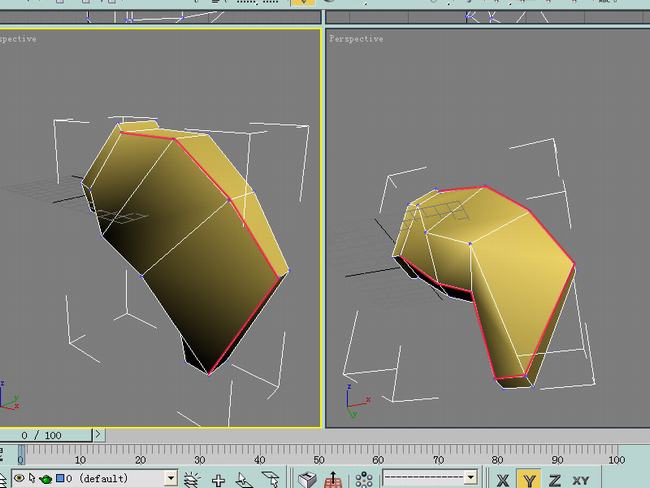Select objects in current layer icon
Screen dimensions: 650x488
(x=244, y=480)
